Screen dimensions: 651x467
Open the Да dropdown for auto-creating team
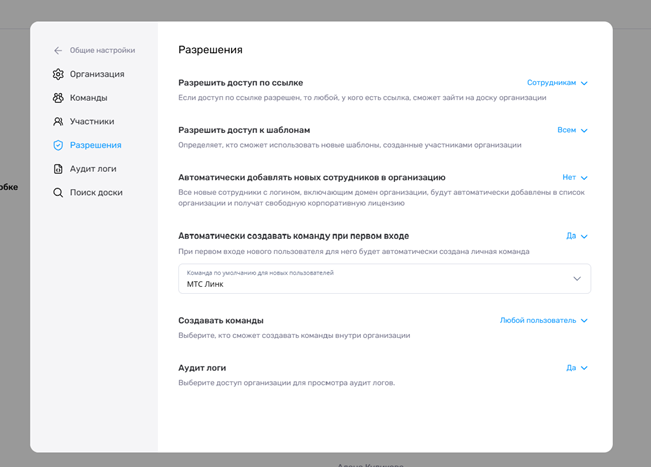577,236
